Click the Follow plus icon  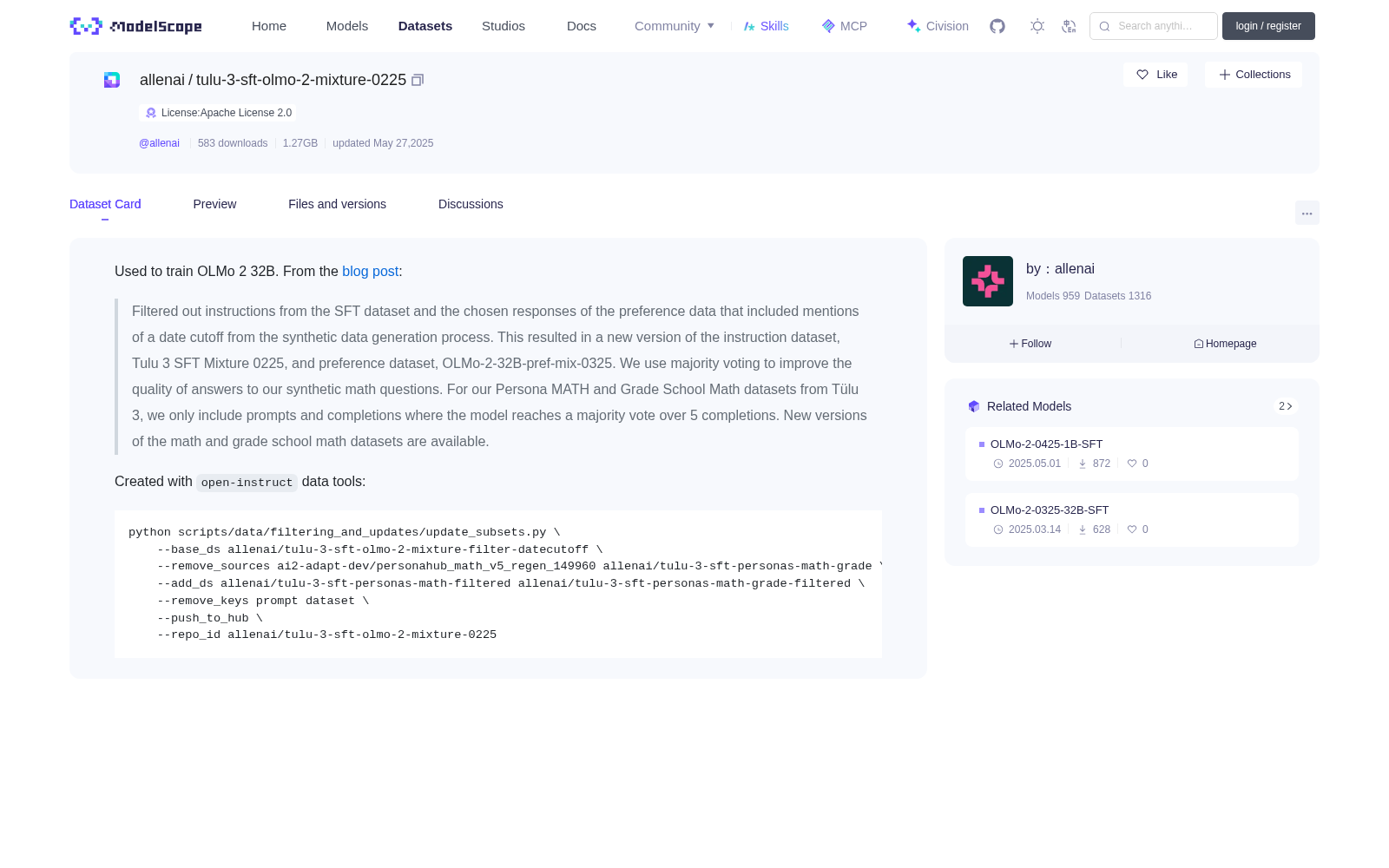click(x=1014, y=344)
